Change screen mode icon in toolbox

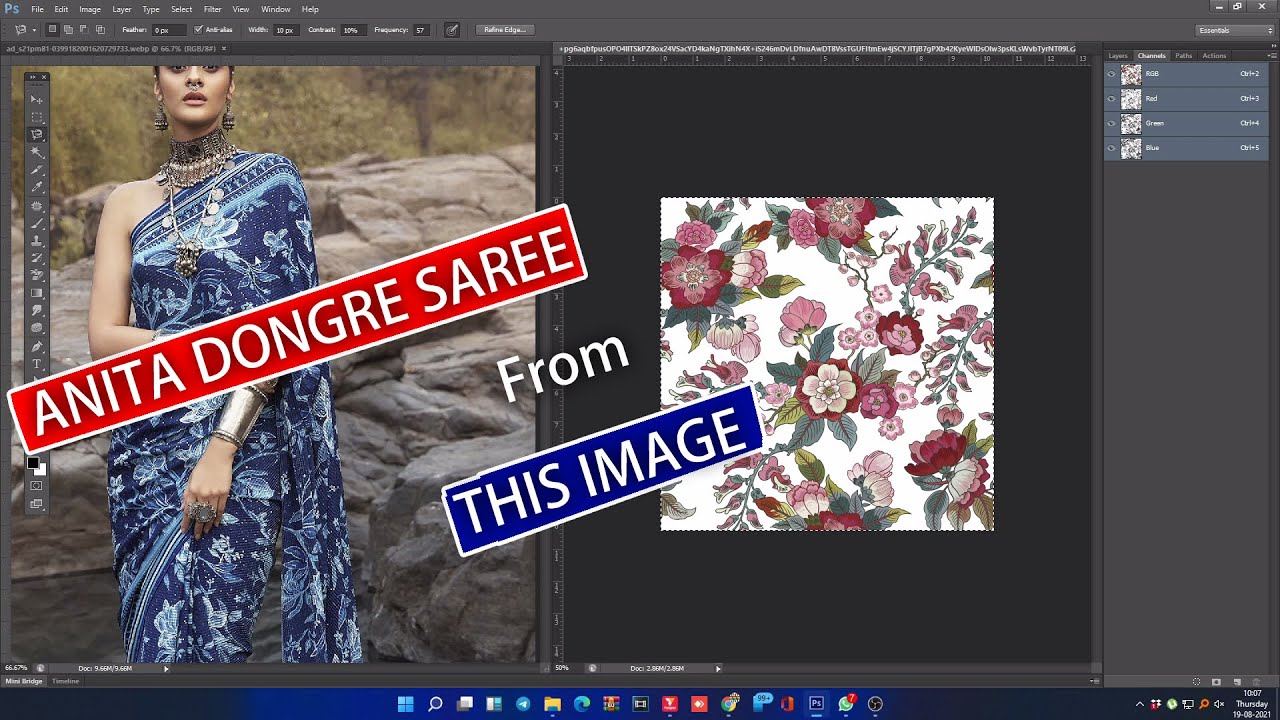37,504
